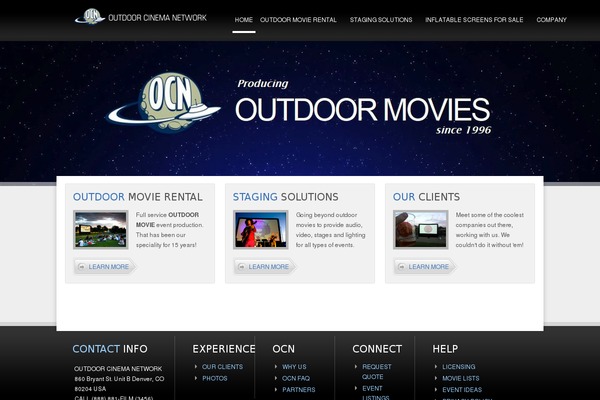
Task: Click the address line '860 Bryant St. Unit B Denver, CO'
Action: click(x=119, y=379)
